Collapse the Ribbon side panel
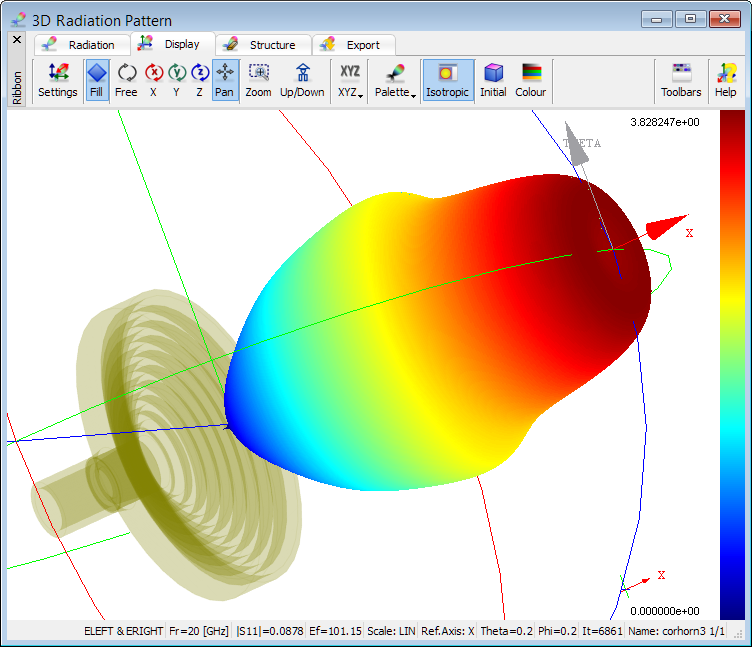This screenshot has width=752, height=647. pos(16,40)
